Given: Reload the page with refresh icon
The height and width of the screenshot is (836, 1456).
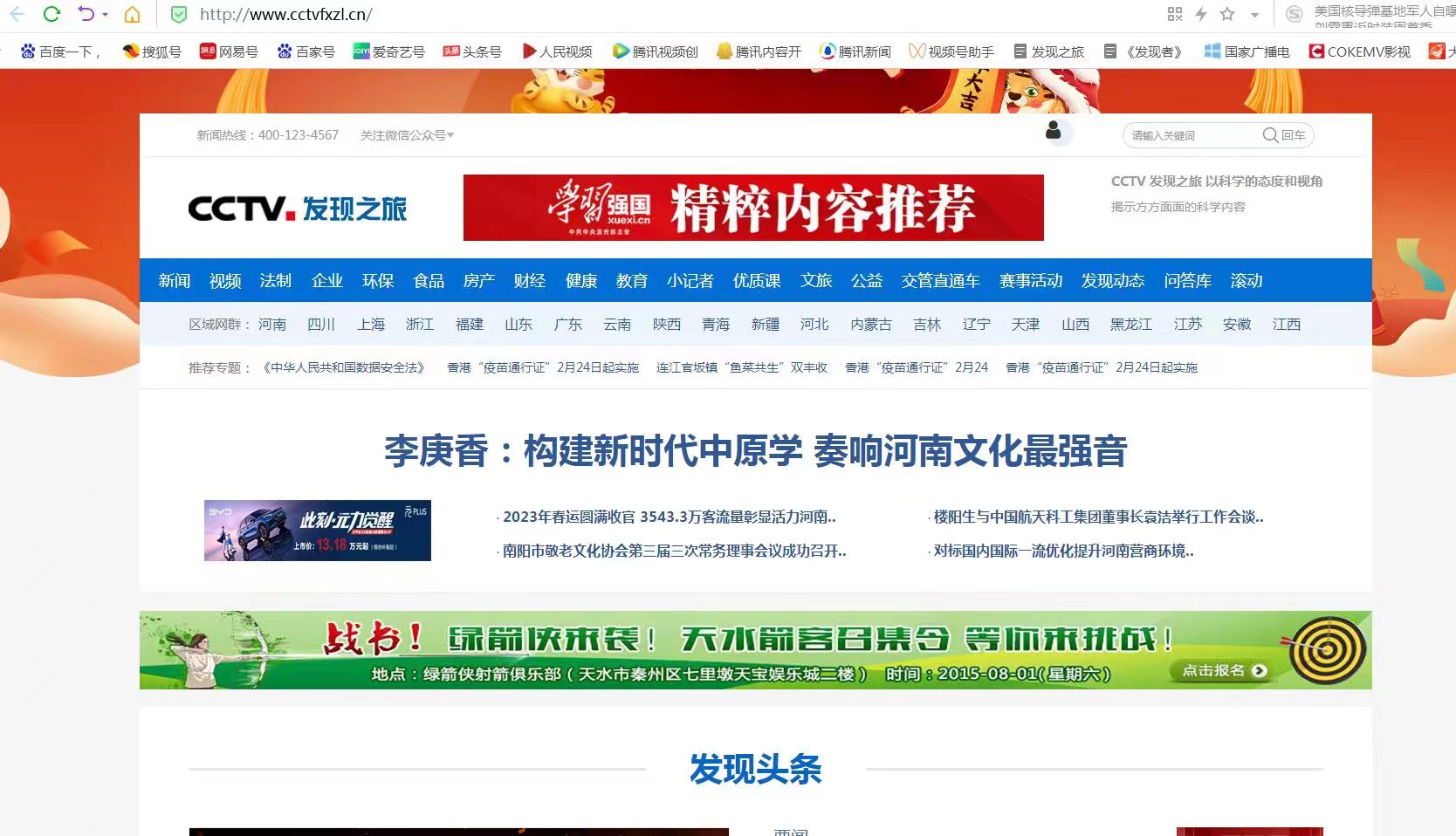Looking at the screenshot, I should point(52,14).
